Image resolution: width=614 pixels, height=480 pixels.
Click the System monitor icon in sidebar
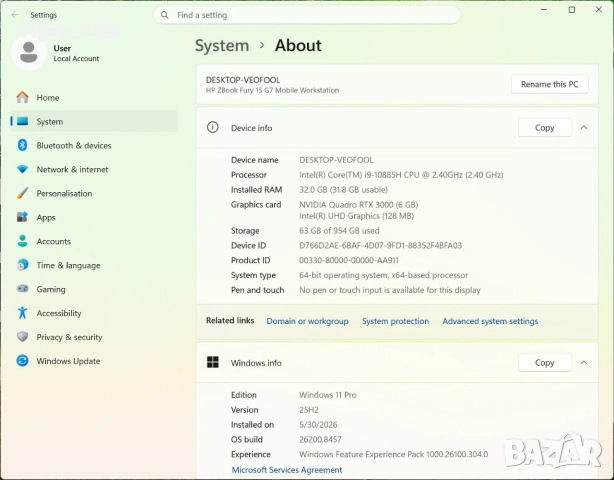22,121
